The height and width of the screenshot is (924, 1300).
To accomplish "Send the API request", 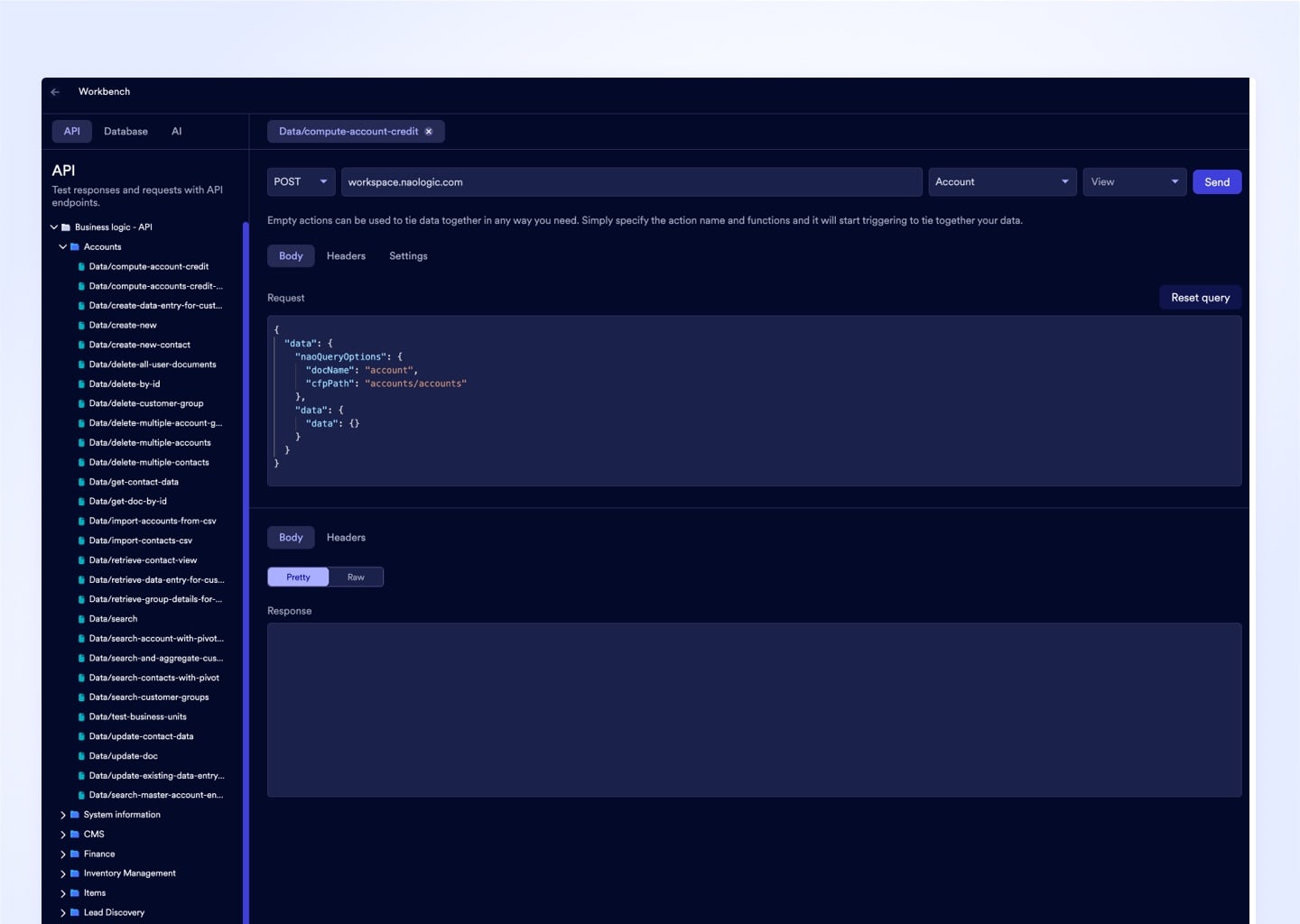I will click(1217, 182).
